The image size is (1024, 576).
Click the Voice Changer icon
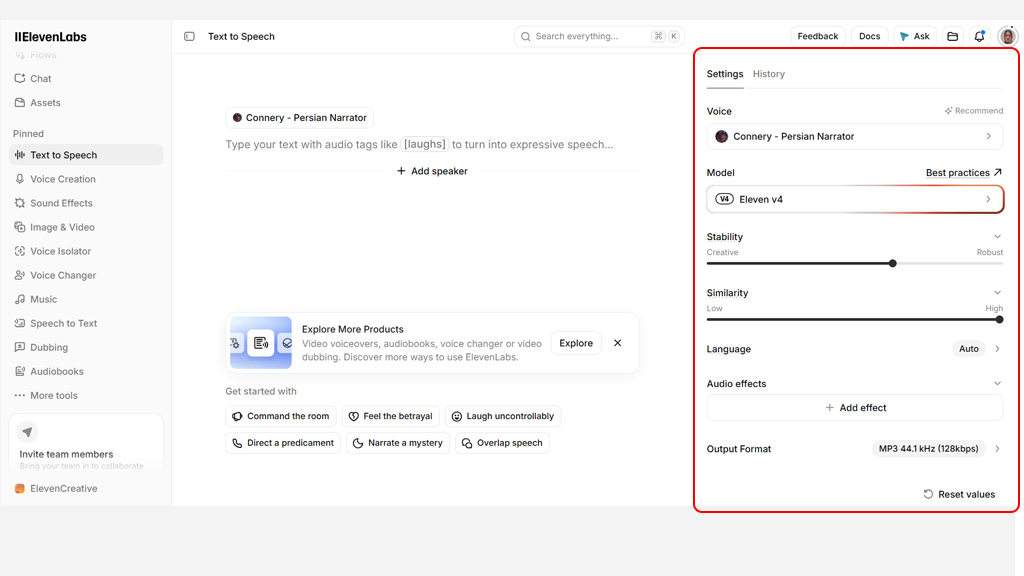(20, 276)
